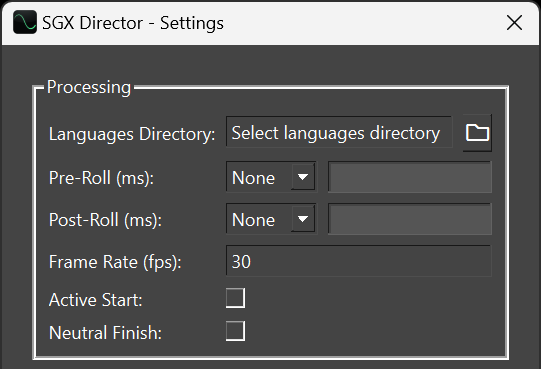This screenshot has height=369, width=541.
Task: Click the Processing group box title
Action: 89,87
